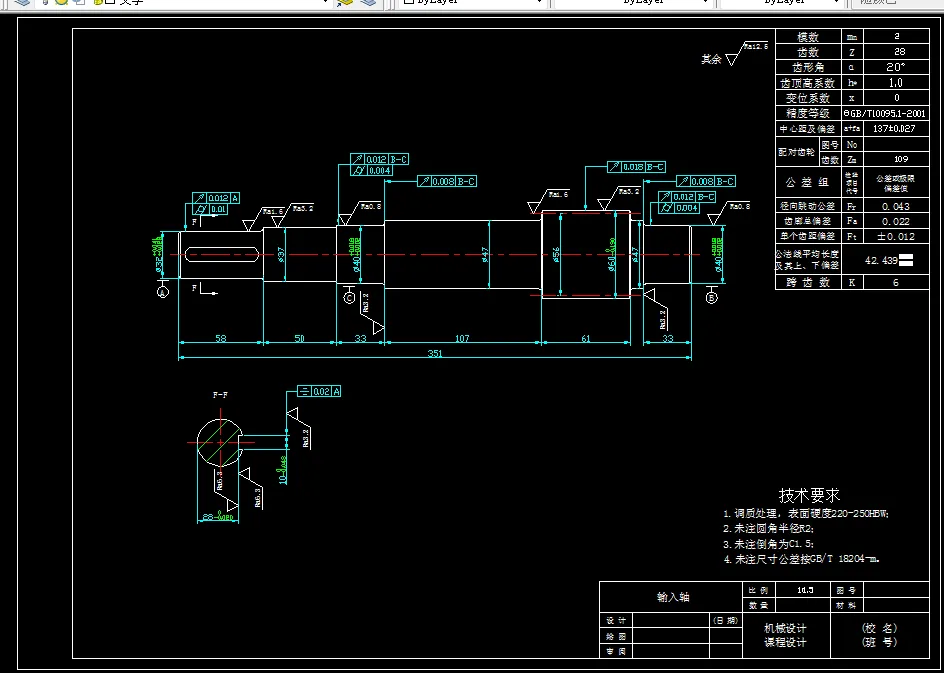
Task: Select the 107 length dimension text
Action: pyautogui.click(x=462, y=339)
